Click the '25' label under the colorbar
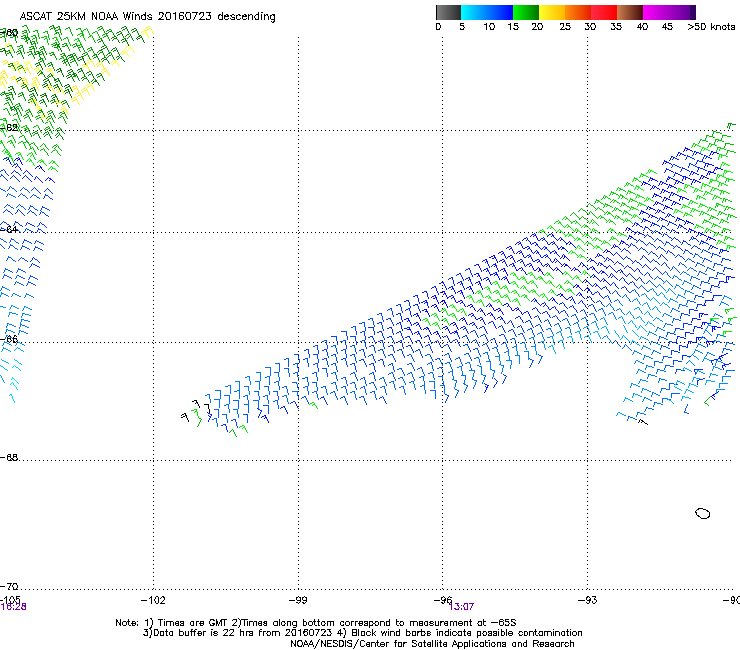Screen dimensions: 740x650 tap(565, 27)
